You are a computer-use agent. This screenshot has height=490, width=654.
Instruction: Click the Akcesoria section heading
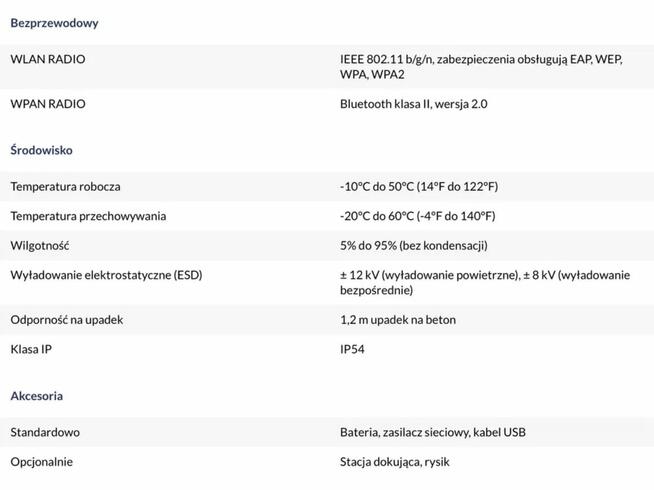click(x=36, y=396)
